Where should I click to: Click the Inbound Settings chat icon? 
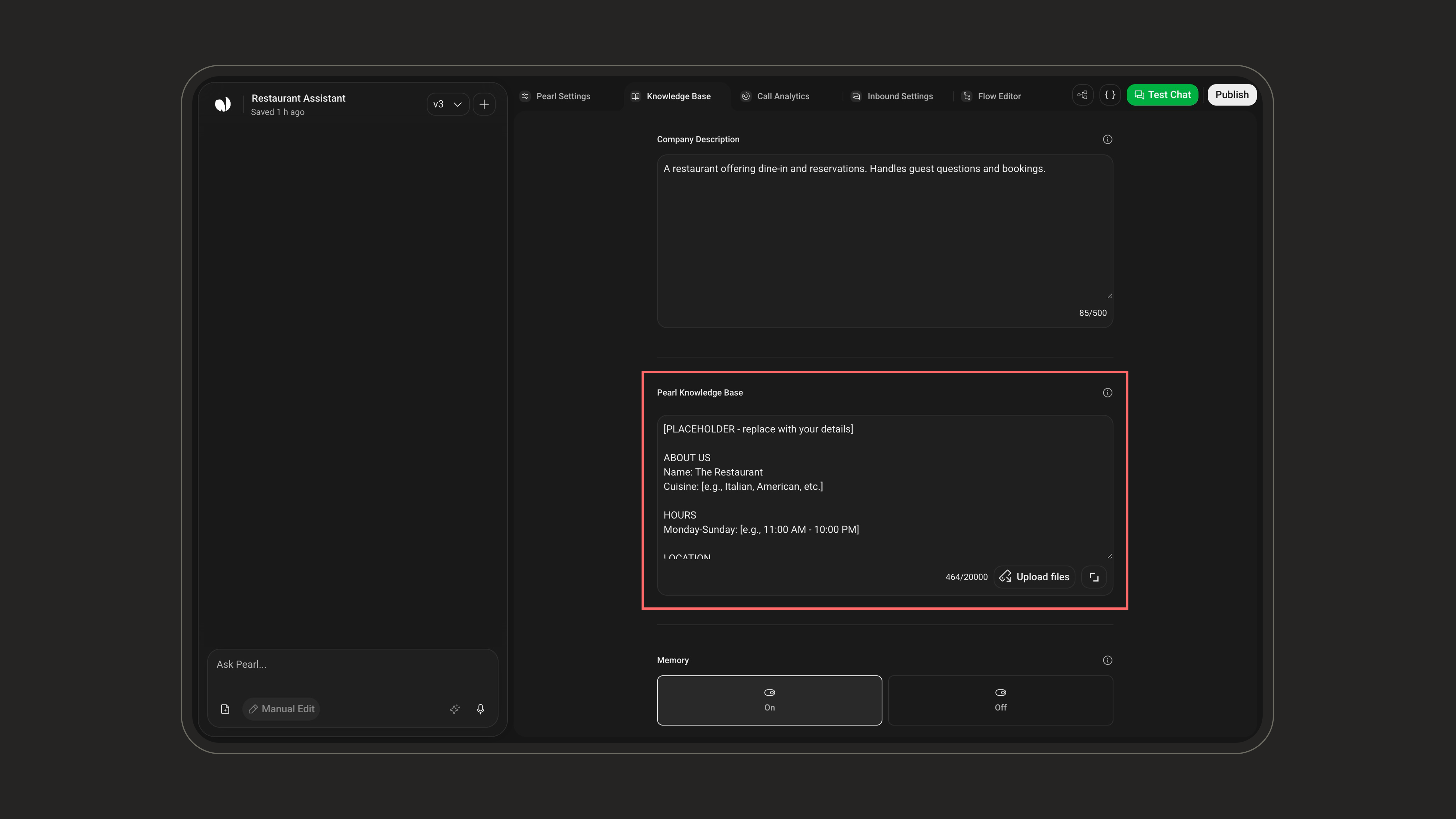(x=856, y=96)
